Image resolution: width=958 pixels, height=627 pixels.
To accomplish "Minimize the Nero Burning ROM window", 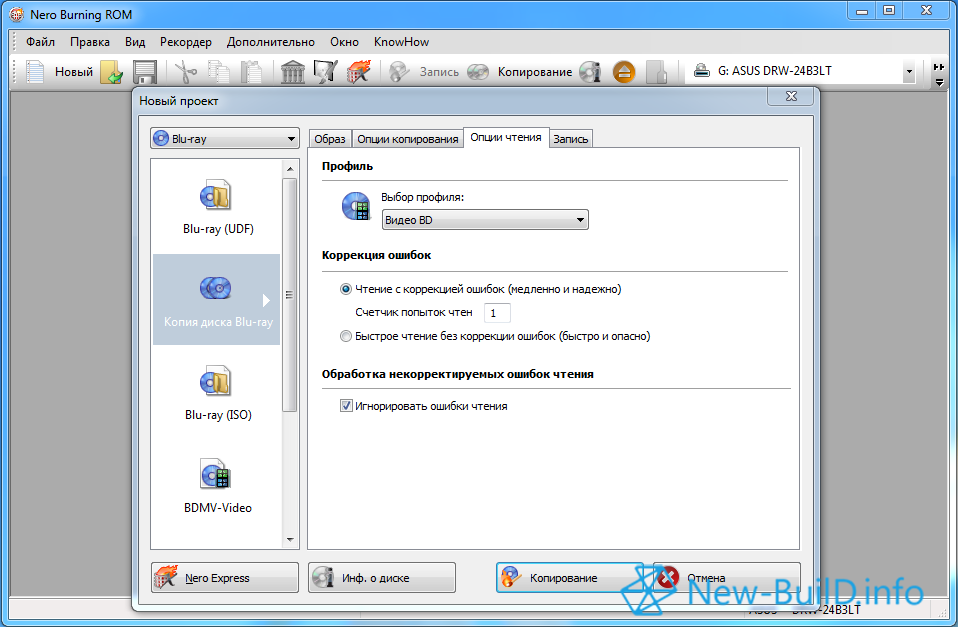I will pyautogui.click(x=862, y=10).
